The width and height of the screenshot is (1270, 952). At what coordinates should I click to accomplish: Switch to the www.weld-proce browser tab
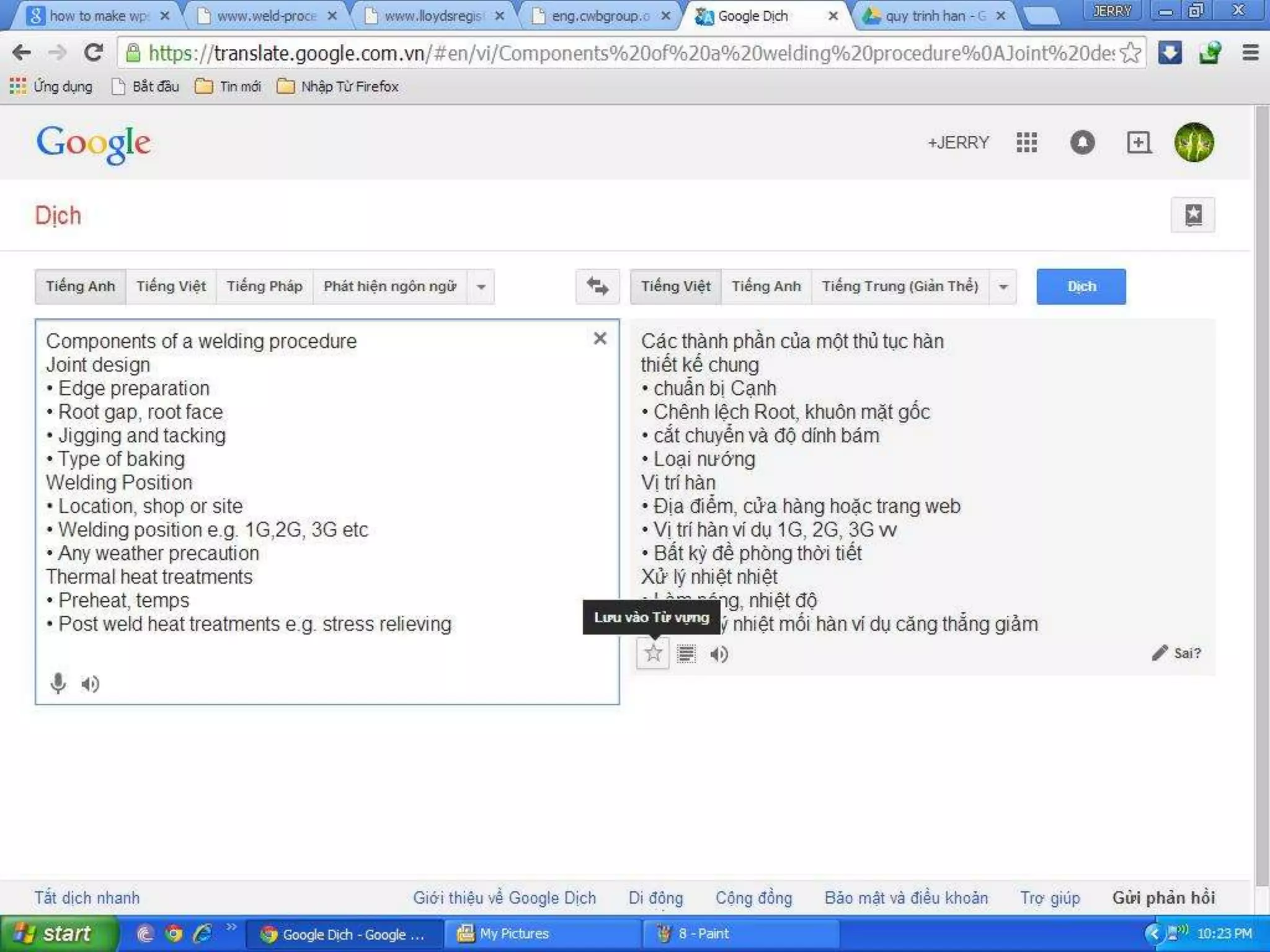(266, 16)
